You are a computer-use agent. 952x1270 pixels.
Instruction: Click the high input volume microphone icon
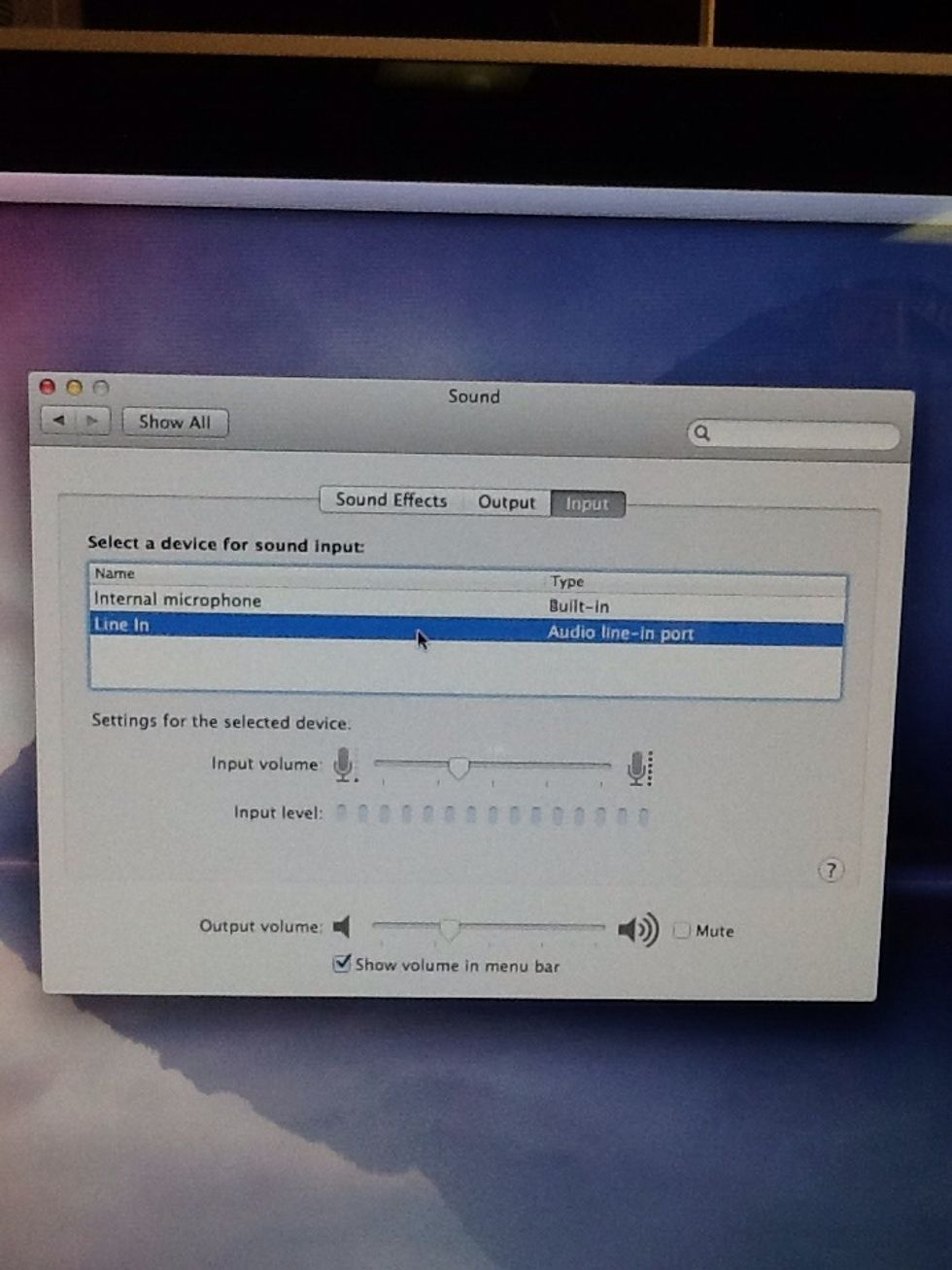[638, 767]
